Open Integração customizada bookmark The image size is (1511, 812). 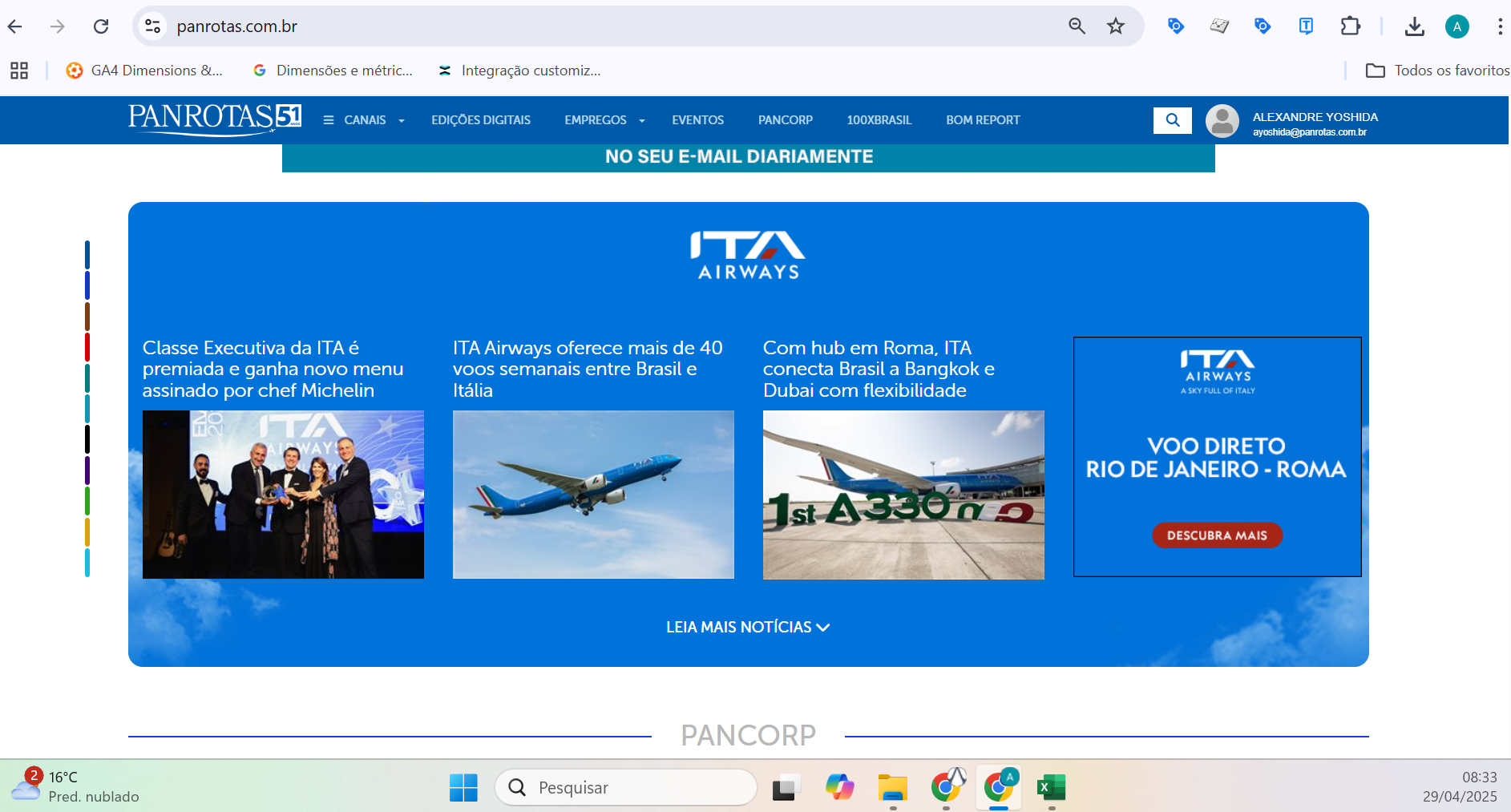coord(519,71)
